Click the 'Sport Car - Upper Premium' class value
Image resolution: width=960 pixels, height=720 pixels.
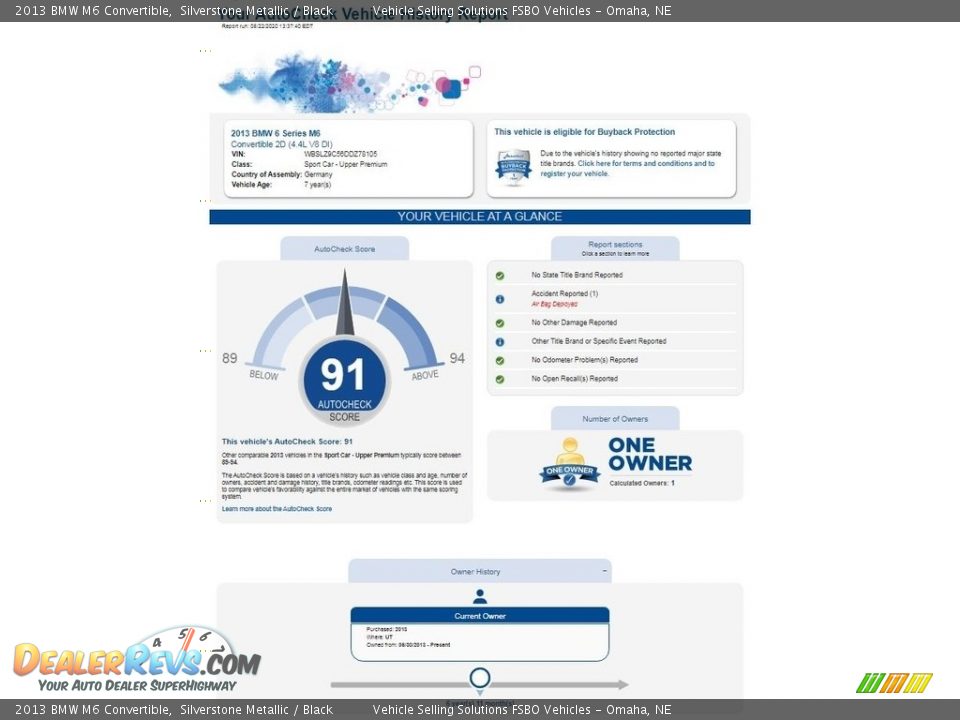(346, 165)
